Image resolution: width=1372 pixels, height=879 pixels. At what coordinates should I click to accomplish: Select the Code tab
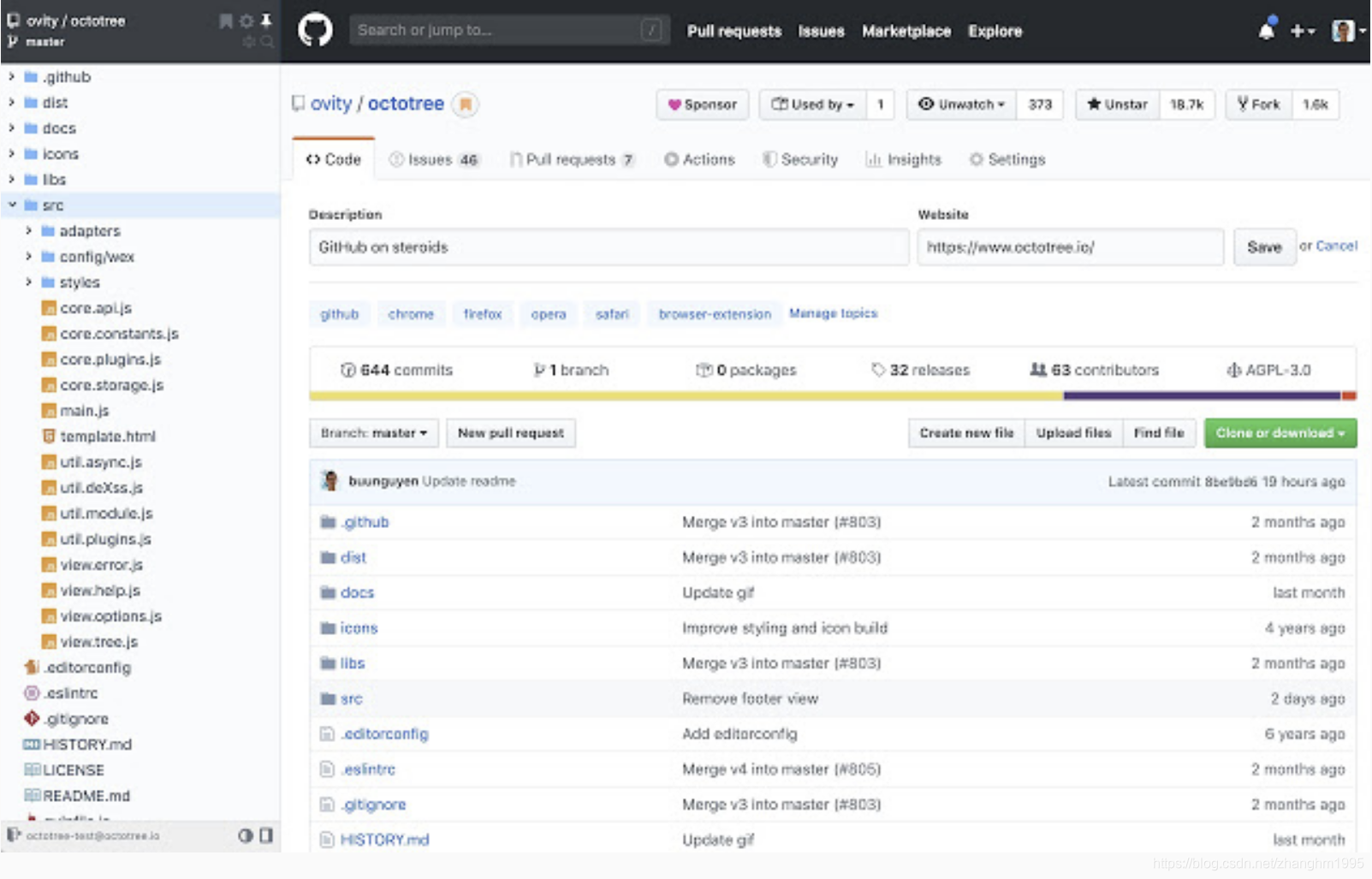(x=334, y=159)
